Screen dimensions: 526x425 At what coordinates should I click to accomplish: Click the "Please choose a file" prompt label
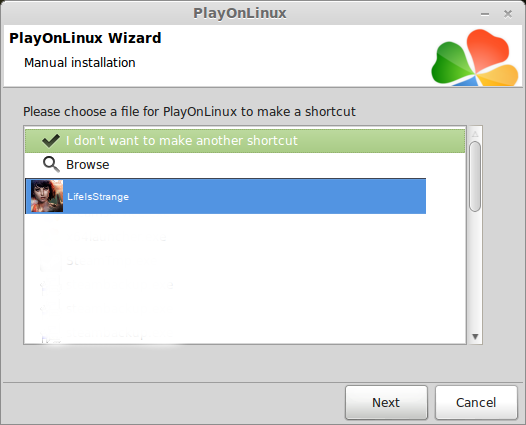coord(189,112)
